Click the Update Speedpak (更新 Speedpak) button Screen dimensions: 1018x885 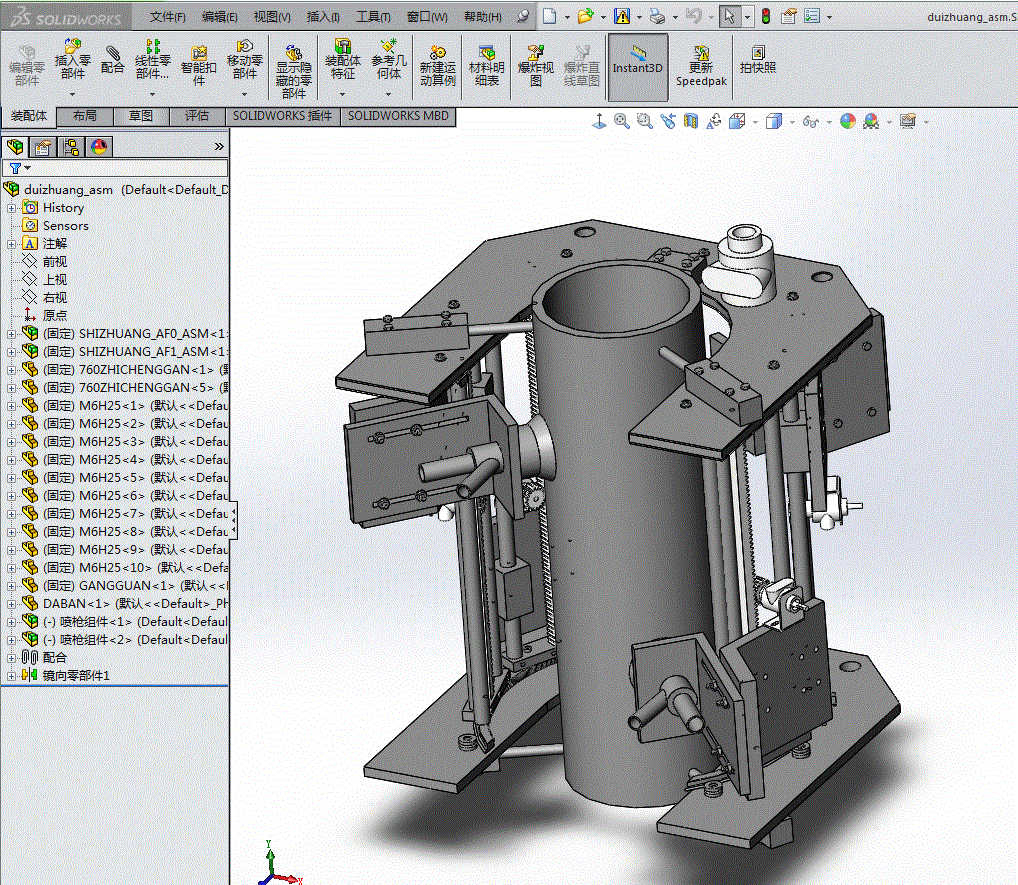(x=700, y=66)
